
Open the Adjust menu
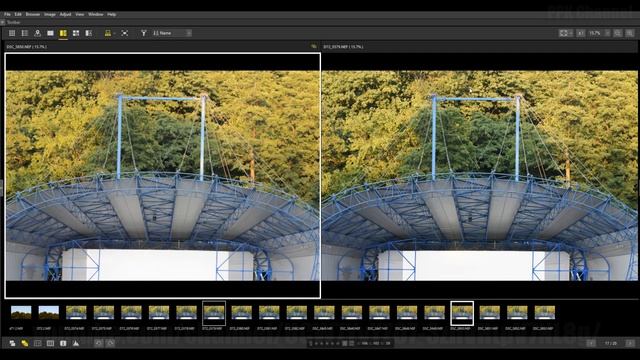pos(65,14)
